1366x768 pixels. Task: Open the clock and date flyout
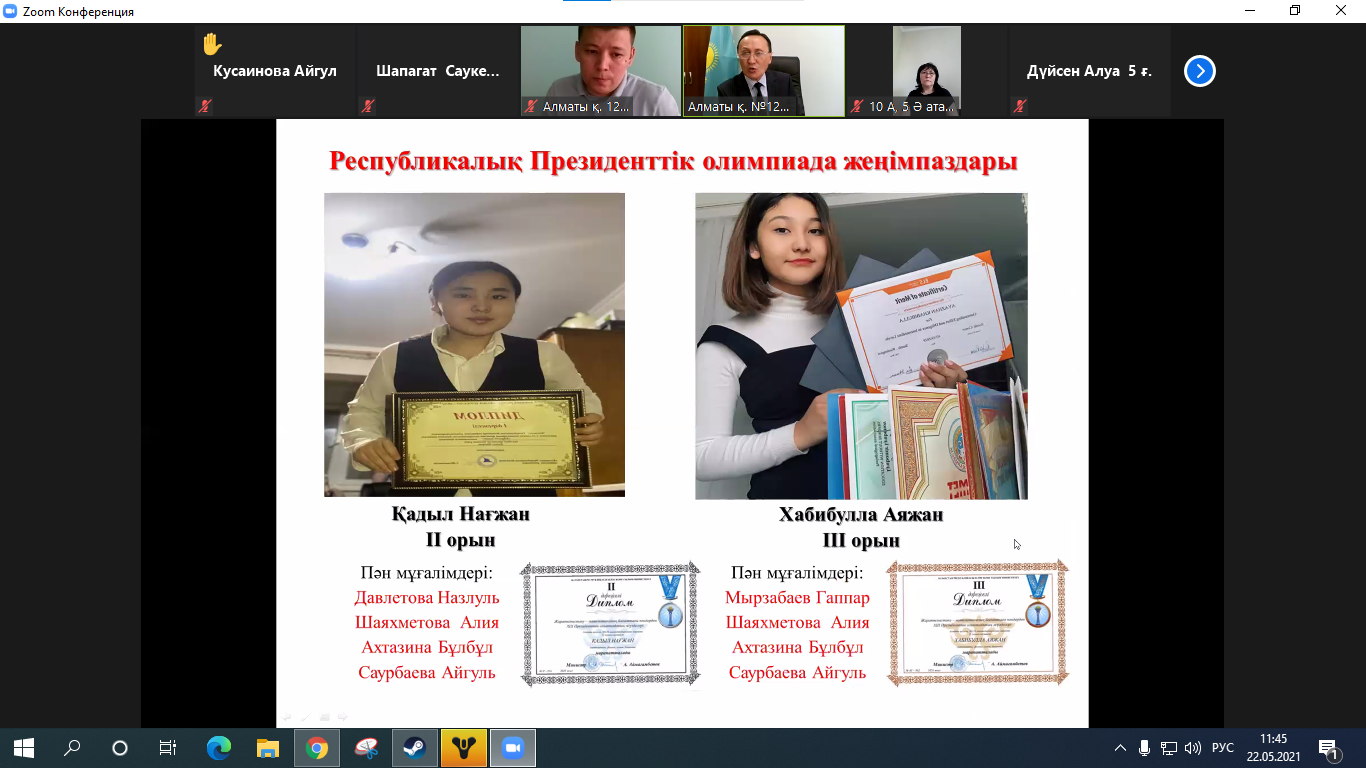pos(1273,748)
